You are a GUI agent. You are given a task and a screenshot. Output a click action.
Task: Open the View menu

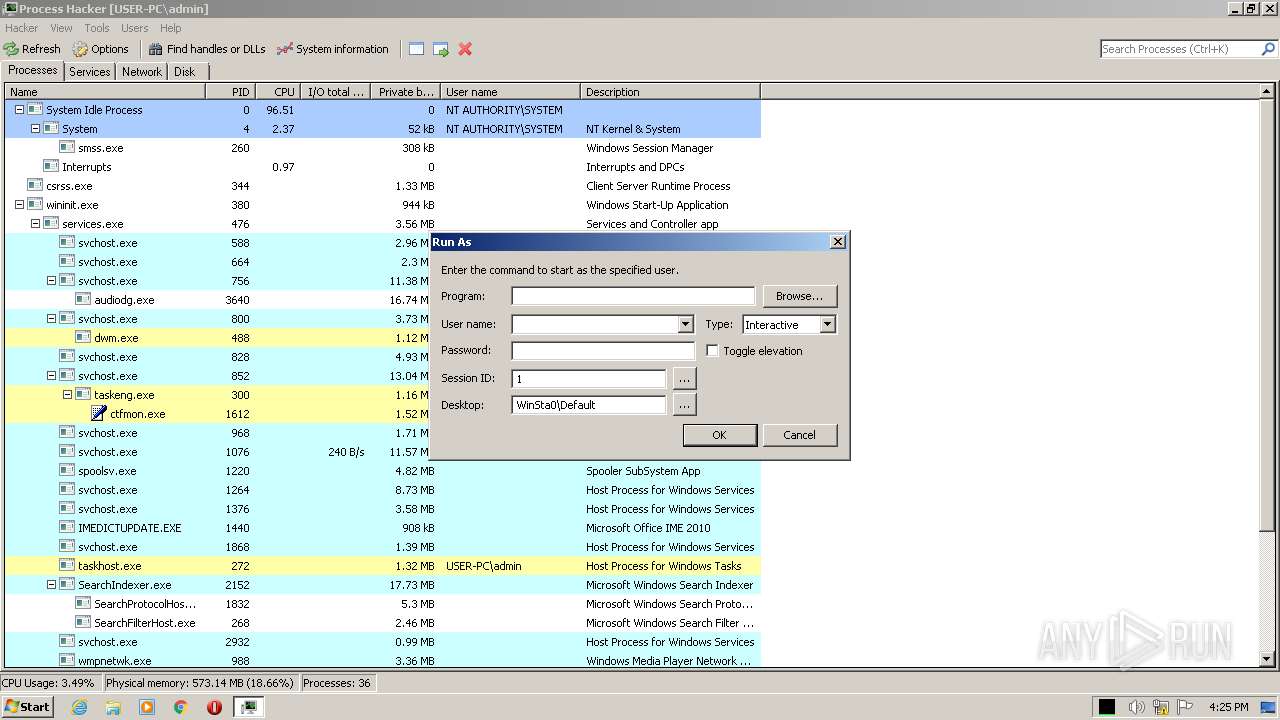tap(61, 28)
